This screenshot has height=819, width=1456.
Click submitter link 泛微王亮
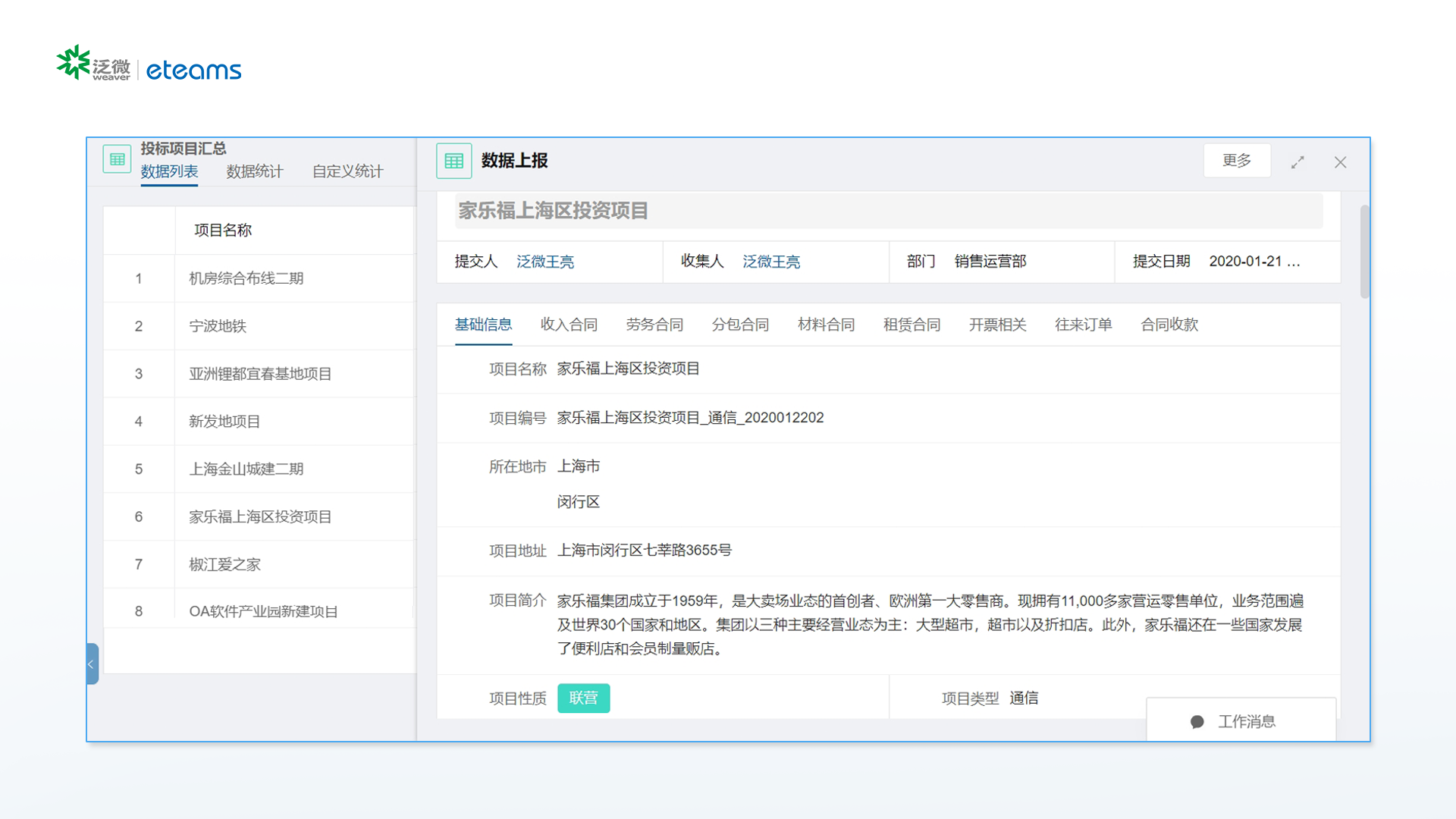pos(545,262)
